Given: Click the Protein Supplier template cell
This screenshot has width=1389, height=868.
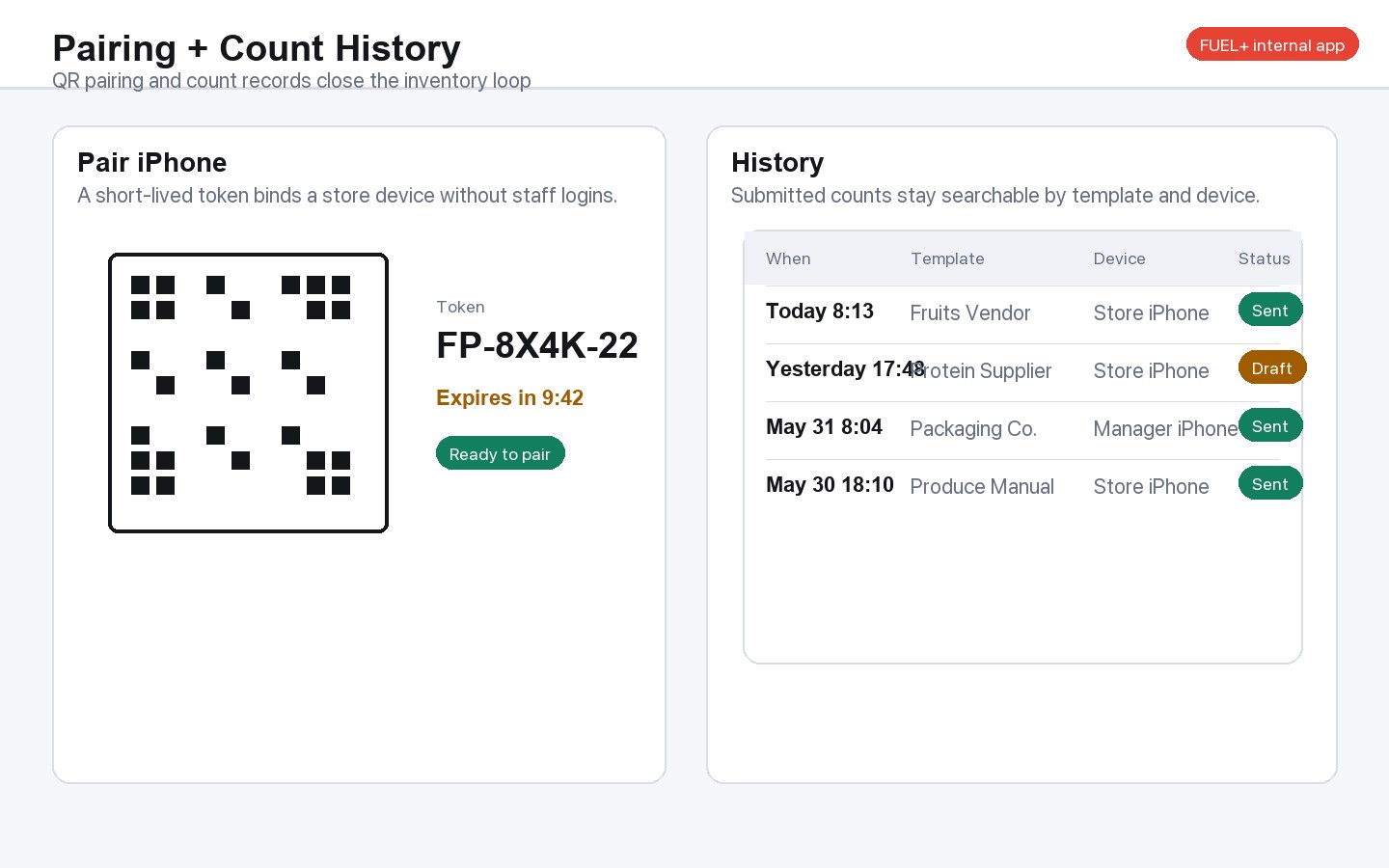Looking at the screenshot, I should [981, 370].
